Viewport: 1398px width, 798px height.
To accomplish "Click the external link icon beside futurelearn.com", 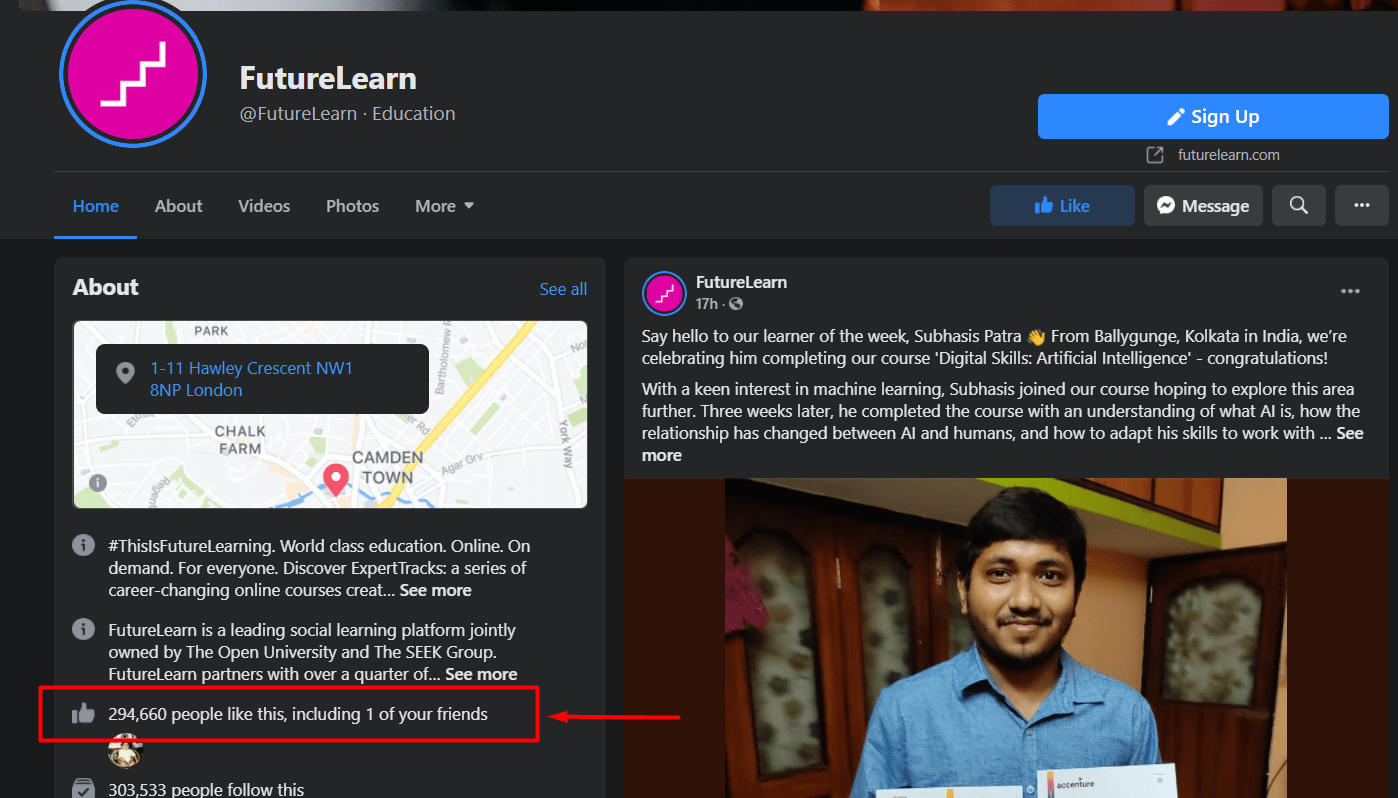I will (1155, 155).
